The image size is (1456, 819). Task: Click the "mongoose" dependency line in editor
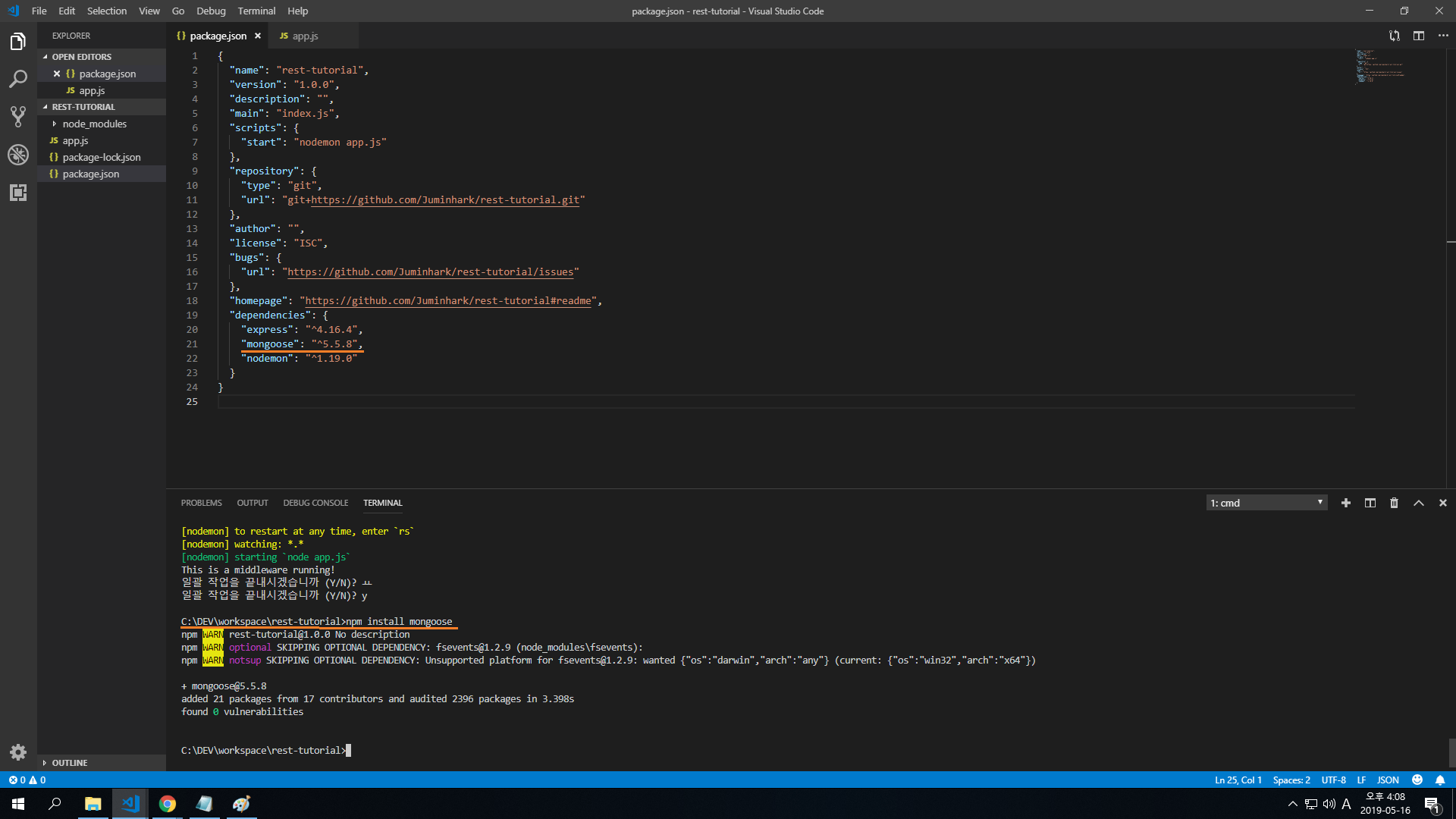(302, 344)
